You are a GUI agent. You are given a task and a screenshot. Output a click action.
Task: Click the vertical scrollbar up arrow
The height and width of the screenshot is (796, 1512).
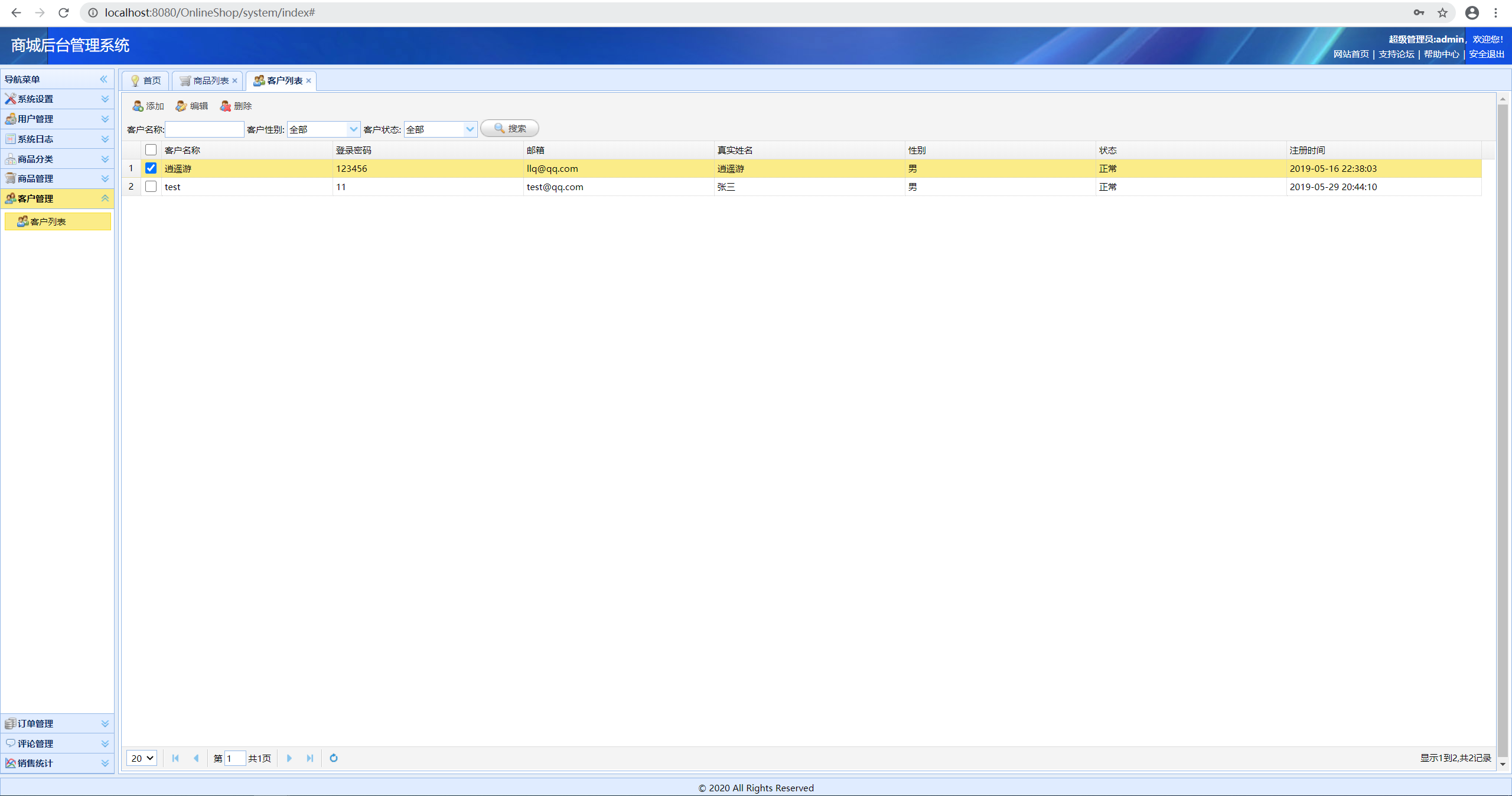click(x=1503, y=98)
